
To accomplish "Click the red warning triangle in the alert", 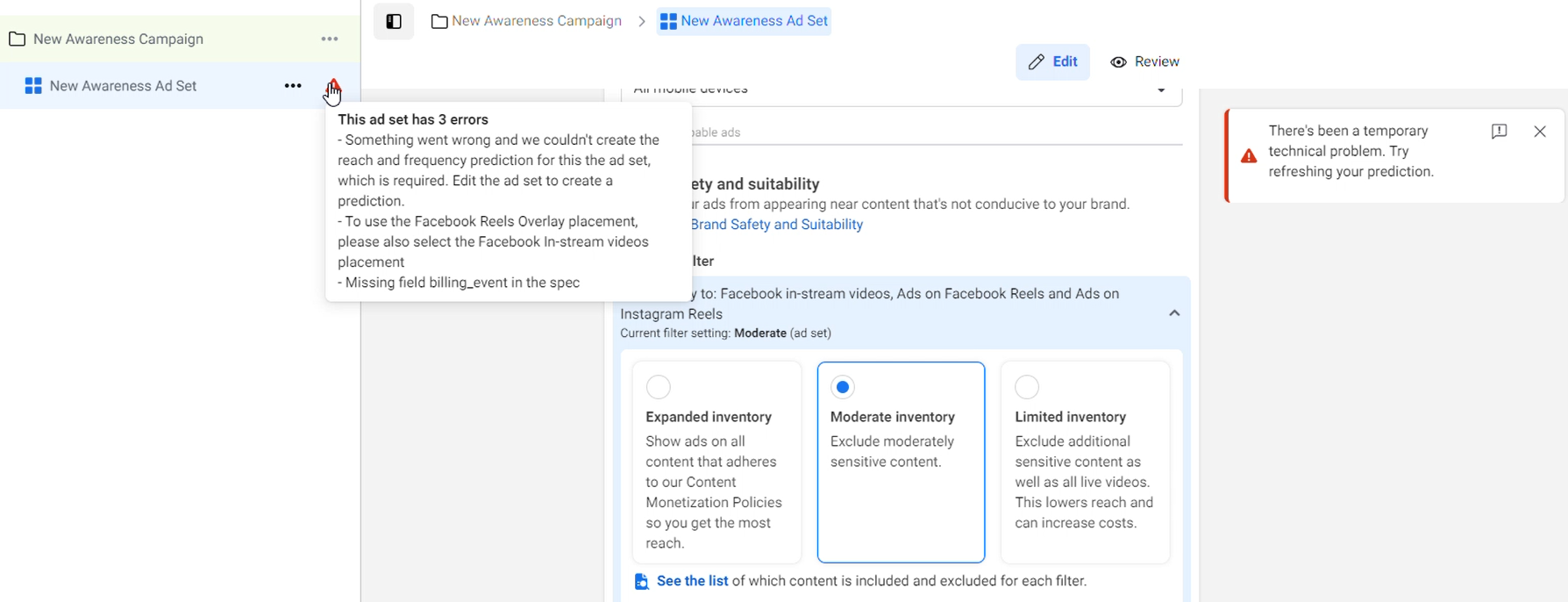I will [x=1249, y=156].
